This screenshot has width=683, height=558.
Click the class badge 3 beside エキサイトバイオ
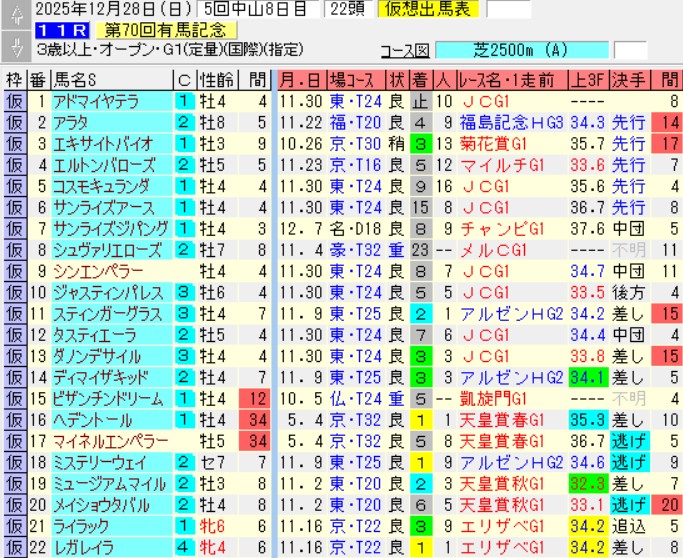tap(184, 143)
